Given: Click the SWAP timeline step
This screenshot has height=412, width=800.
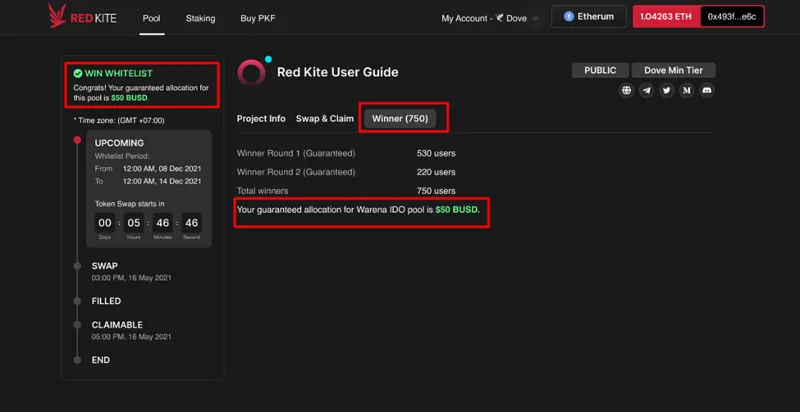Looking at the screenshot, I should (x=105, y=266).
